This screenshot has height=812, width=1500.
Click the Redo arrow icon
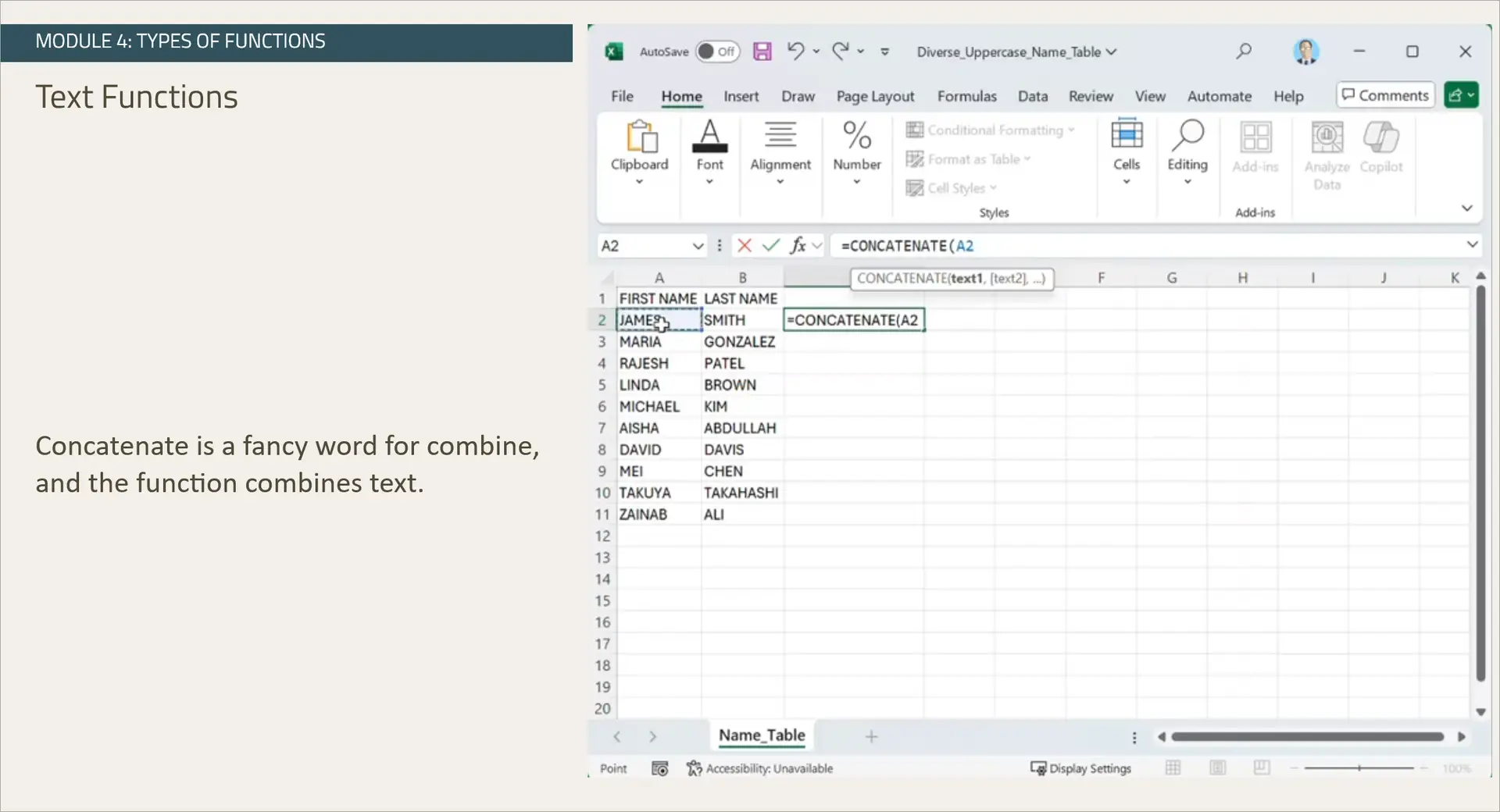(x=840, y=52)
